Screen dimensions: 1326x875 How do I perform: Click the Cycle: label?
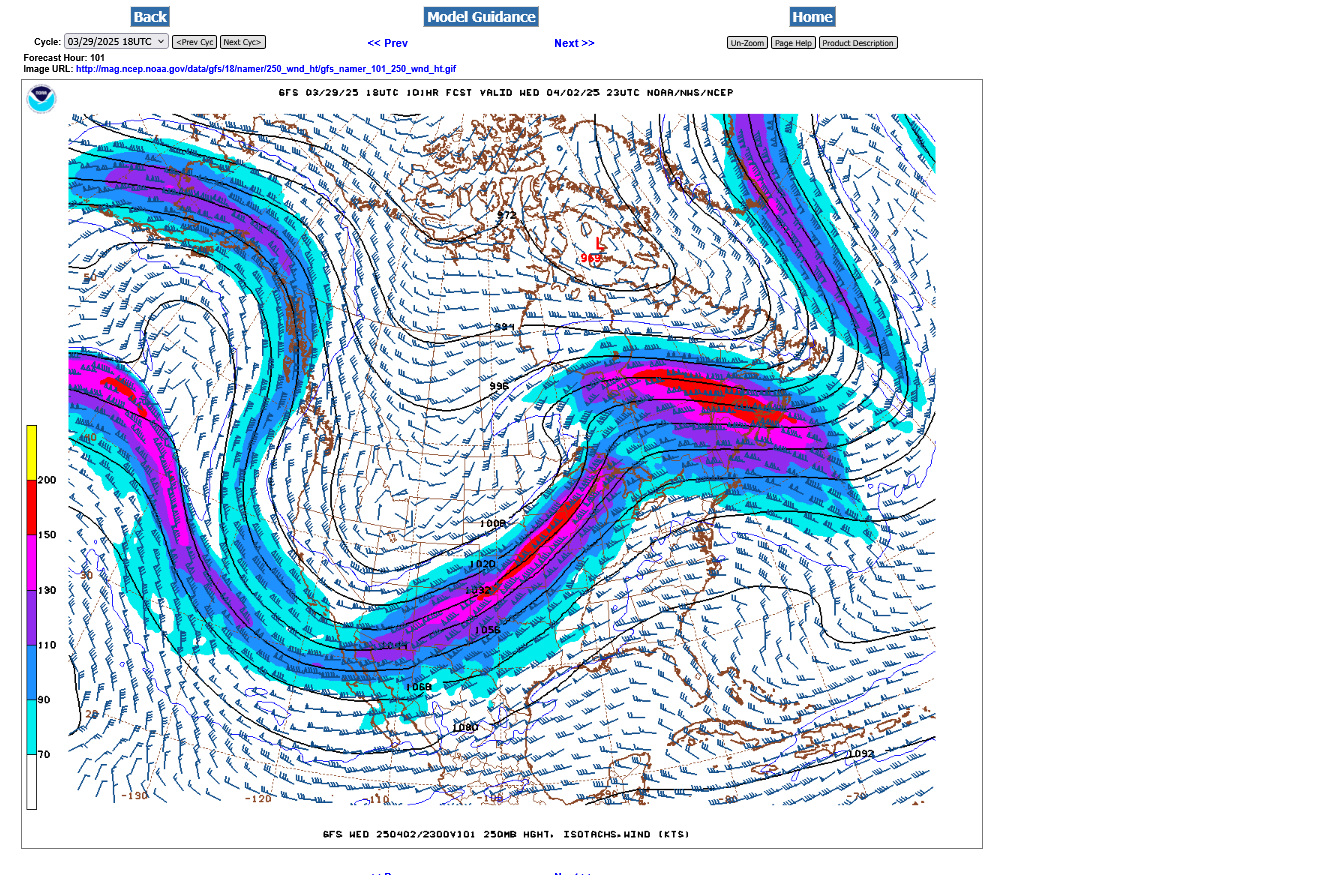(47, 42)
